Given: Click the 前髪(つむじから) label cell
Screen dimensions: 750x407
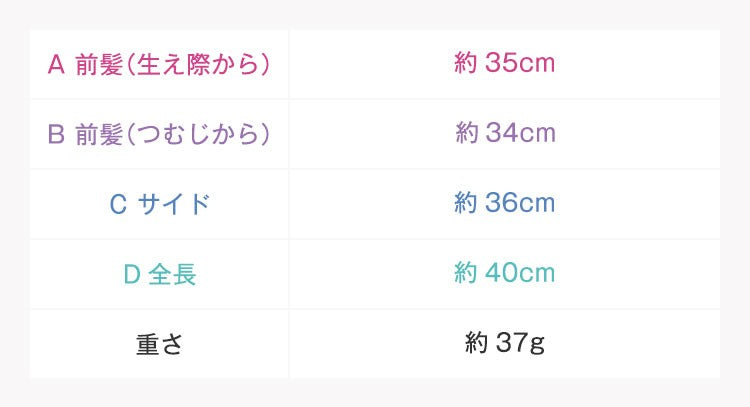Looking at the screenshot, I should [x=159, y=134].
